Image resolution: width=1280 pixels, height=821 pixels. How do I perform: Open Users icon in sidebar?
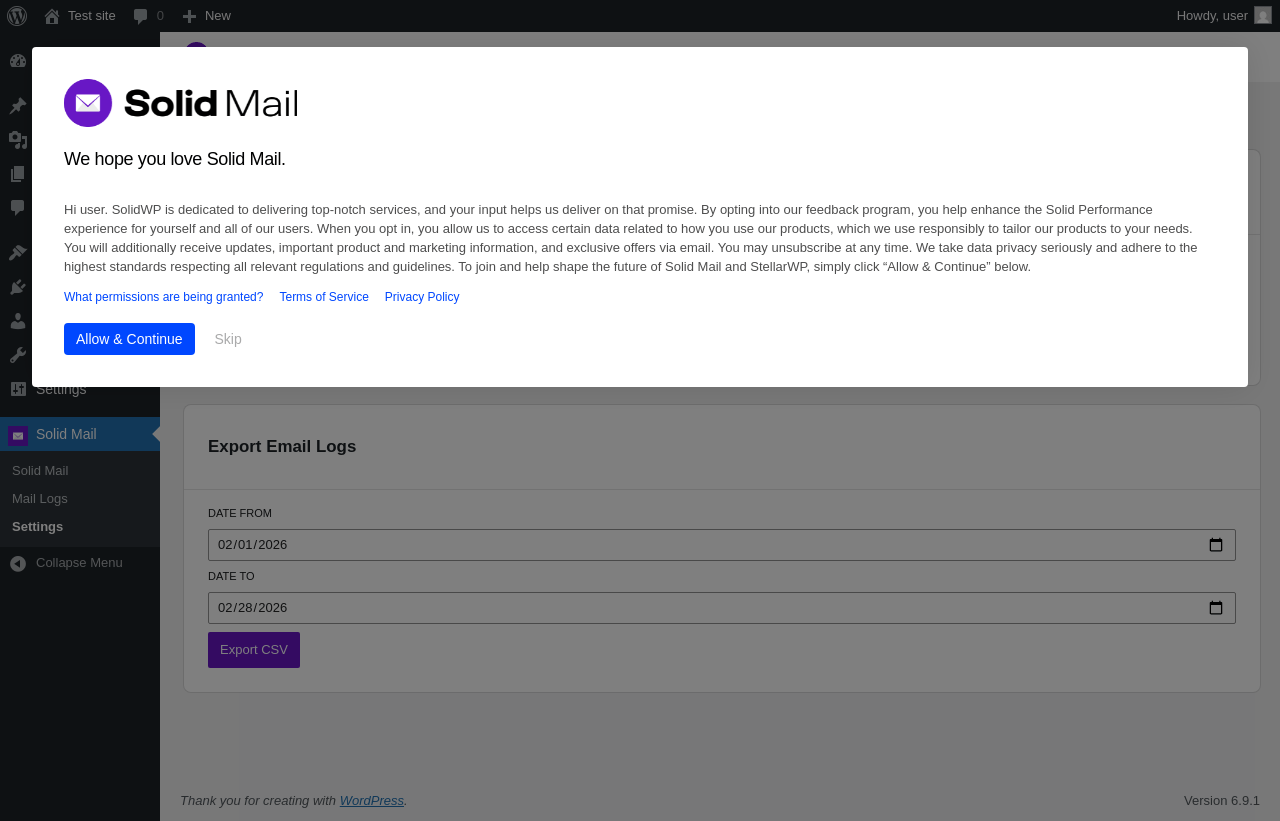click(18, 321)
